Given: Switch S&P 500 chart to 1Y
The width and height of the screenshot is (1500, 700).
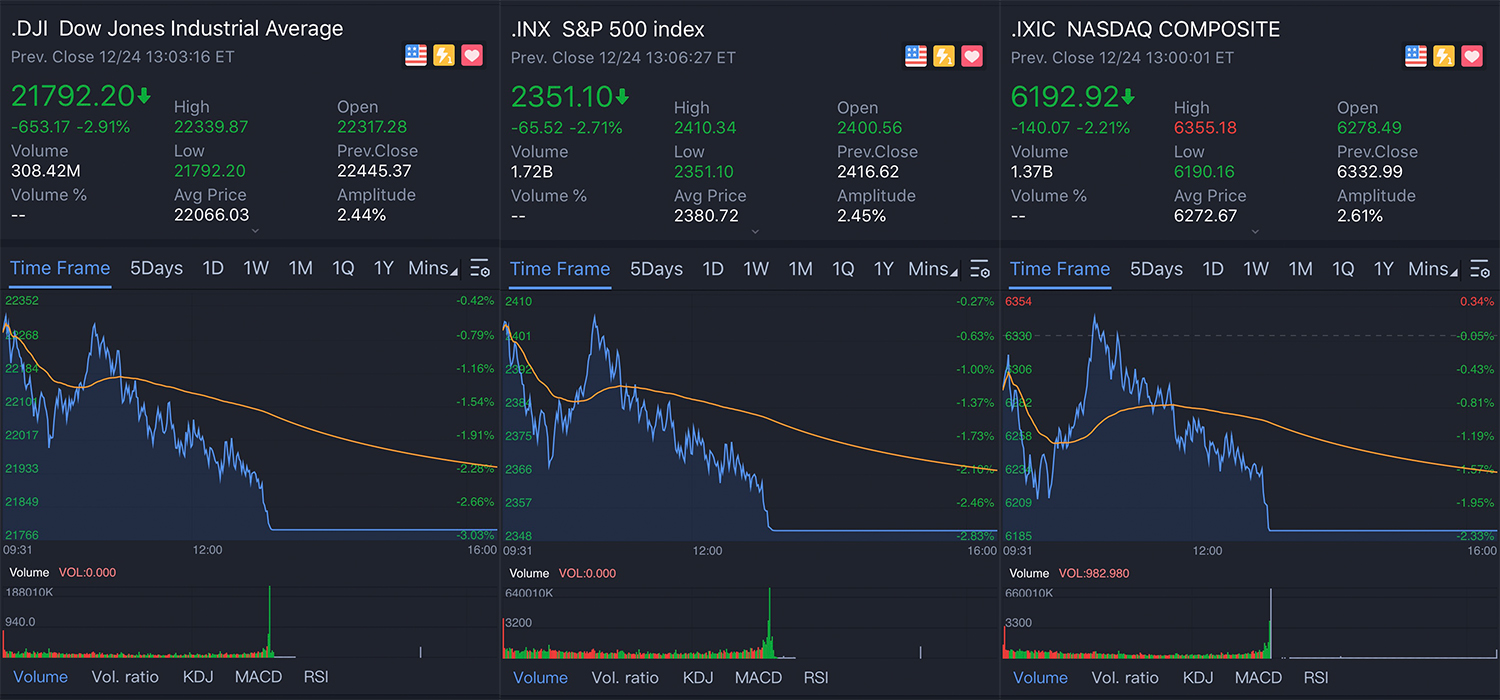Looking at the screenshot, I should click(x=883, y=268).
